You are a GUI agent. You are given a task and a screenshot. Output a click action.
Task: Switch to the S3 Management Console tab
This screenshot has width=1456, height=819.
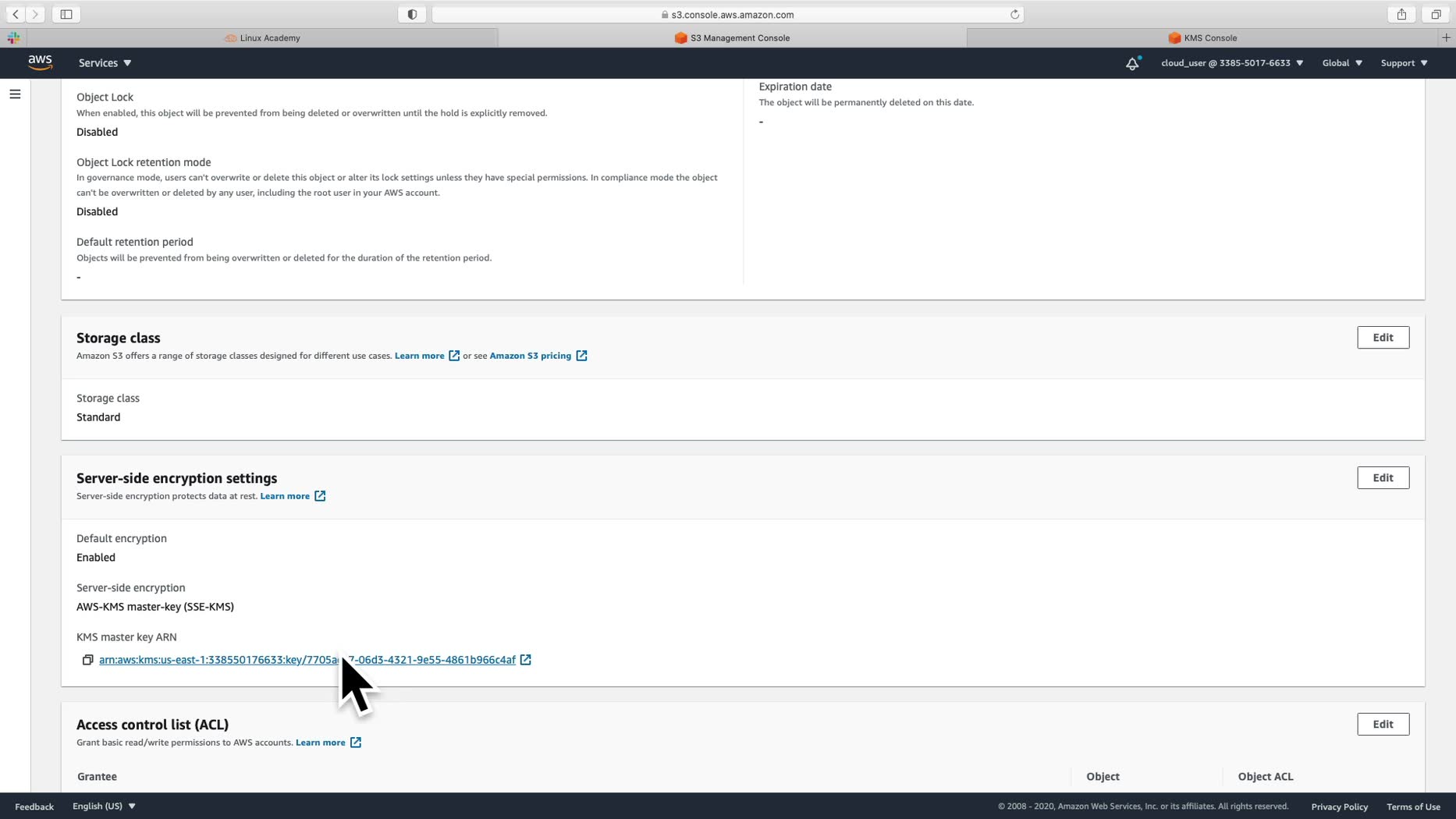pyautogui.click(x=732, y=37)
